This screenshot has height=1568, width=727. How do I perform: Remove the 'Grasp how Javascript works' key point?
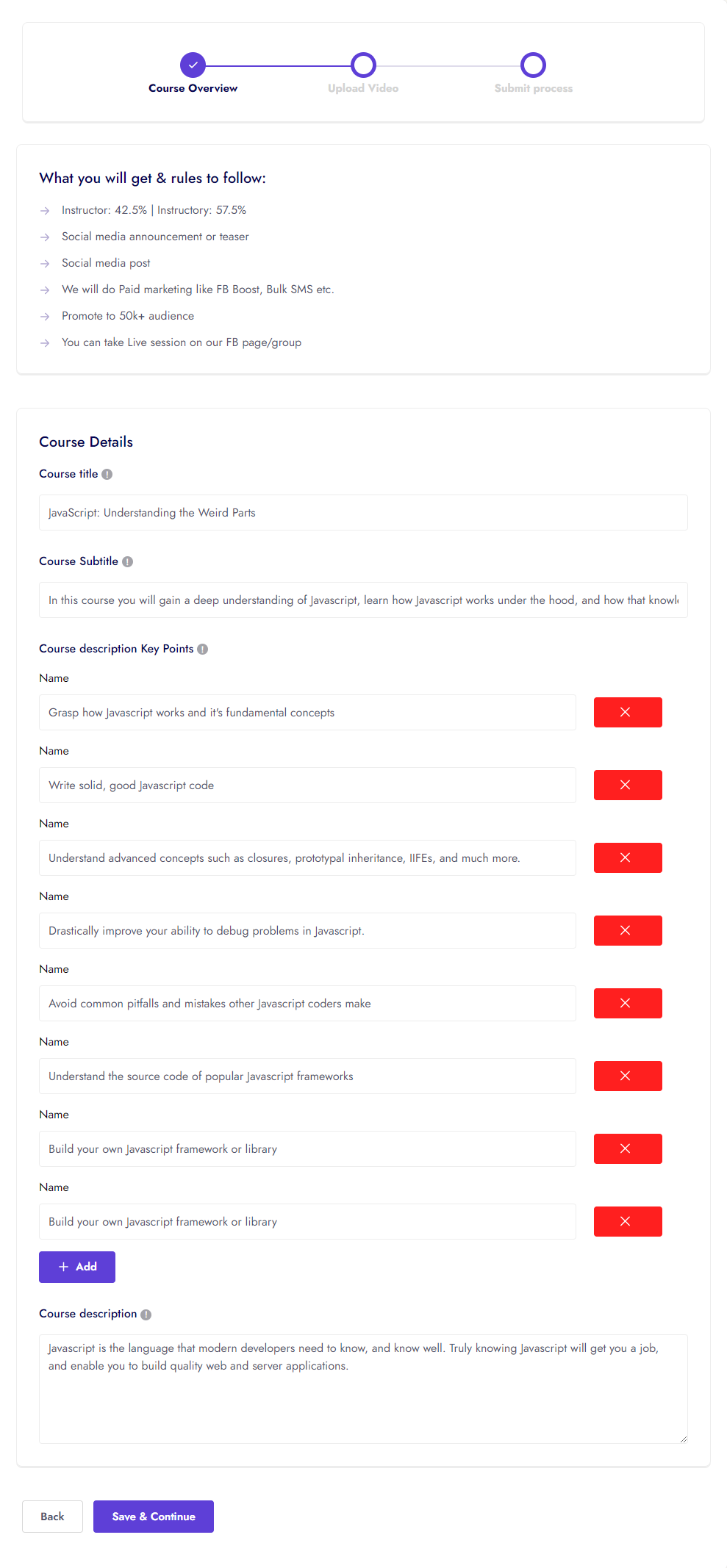[x=627, y=712]
